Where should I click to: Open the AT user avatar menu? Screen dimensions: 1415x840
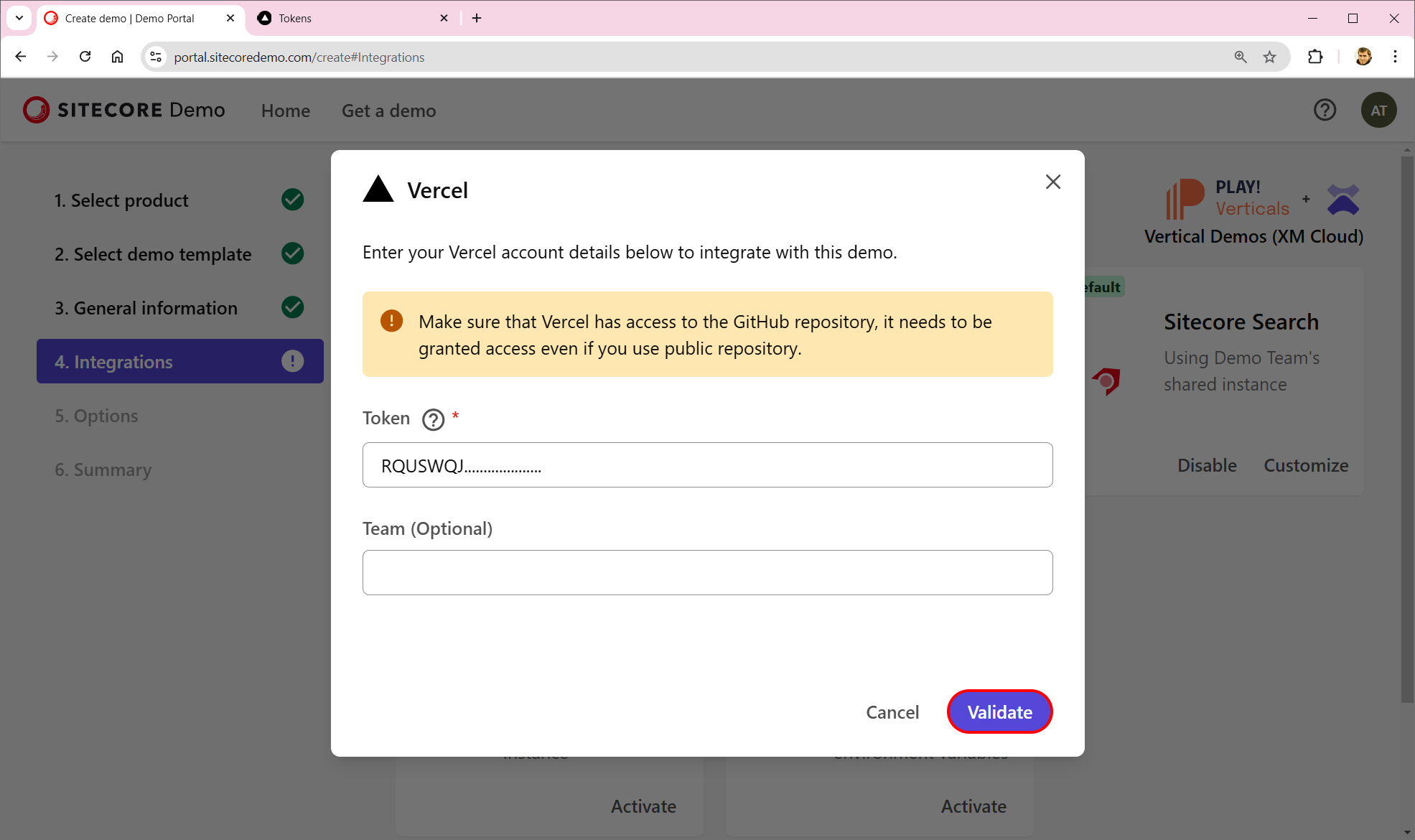(x=1378, y=110)
